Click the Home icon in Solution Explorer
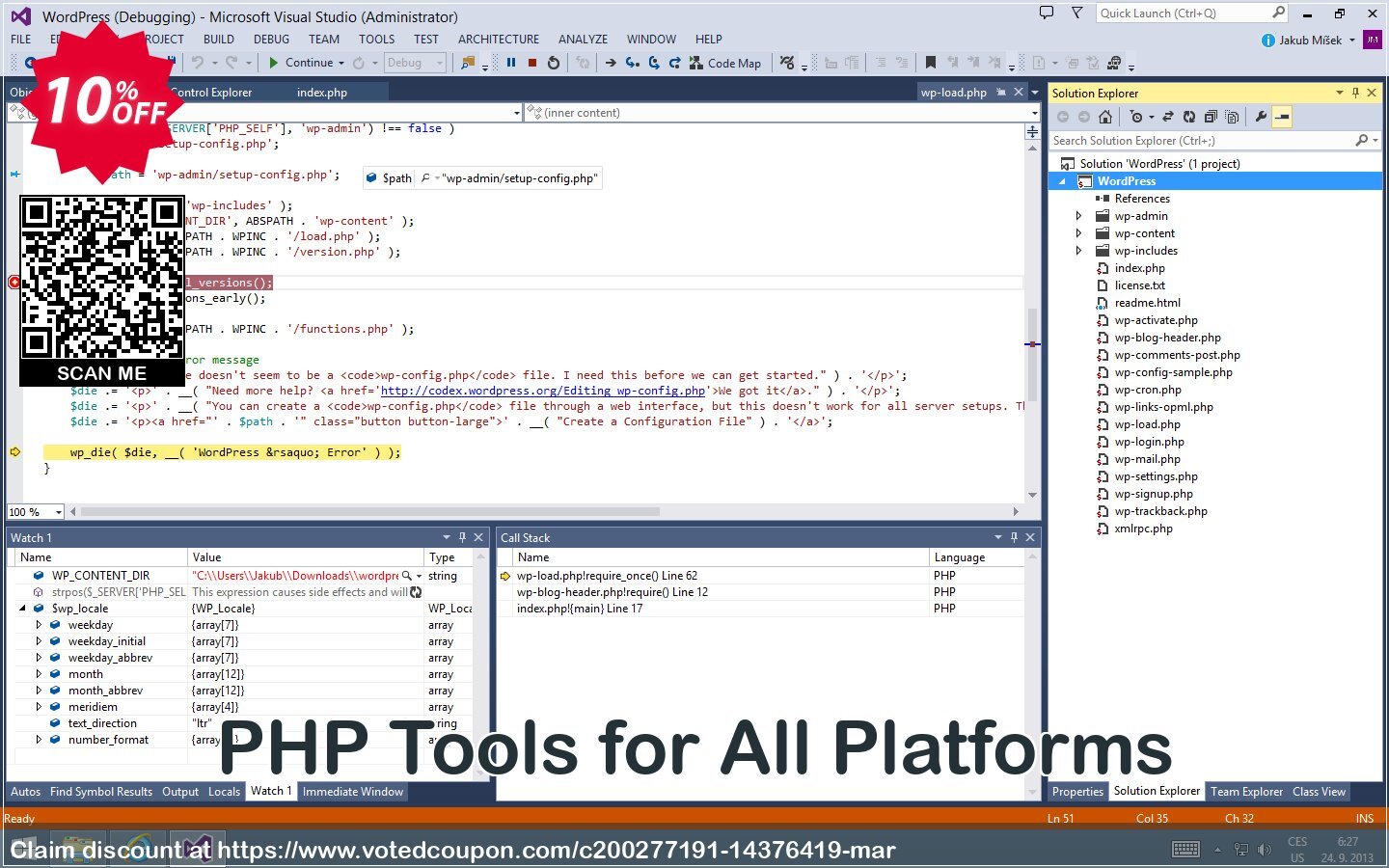Viewport: 1389px width, 868px height. point(1105,117)
